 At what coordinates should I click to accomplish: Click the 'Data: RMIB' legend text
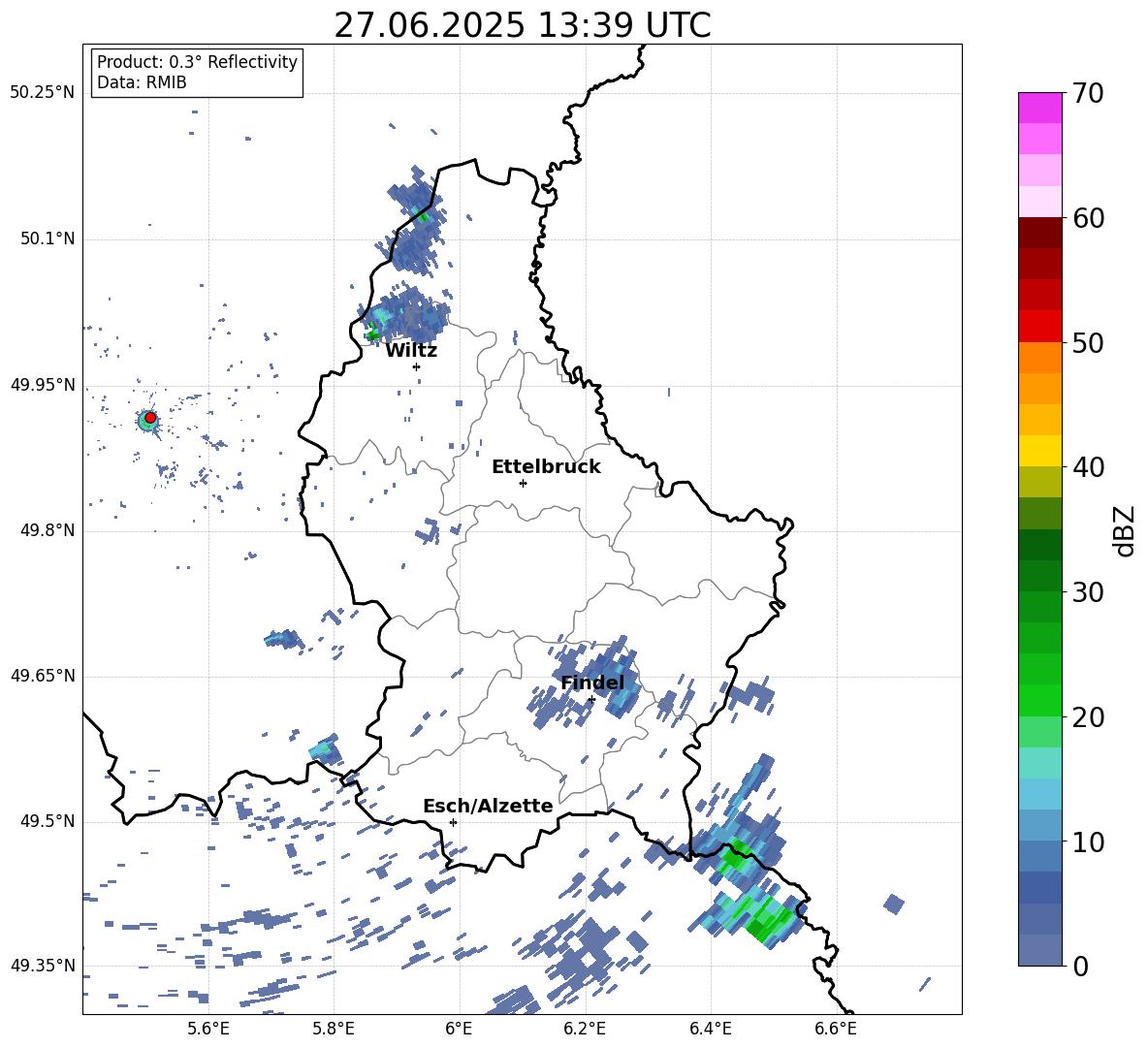(142, 82)
